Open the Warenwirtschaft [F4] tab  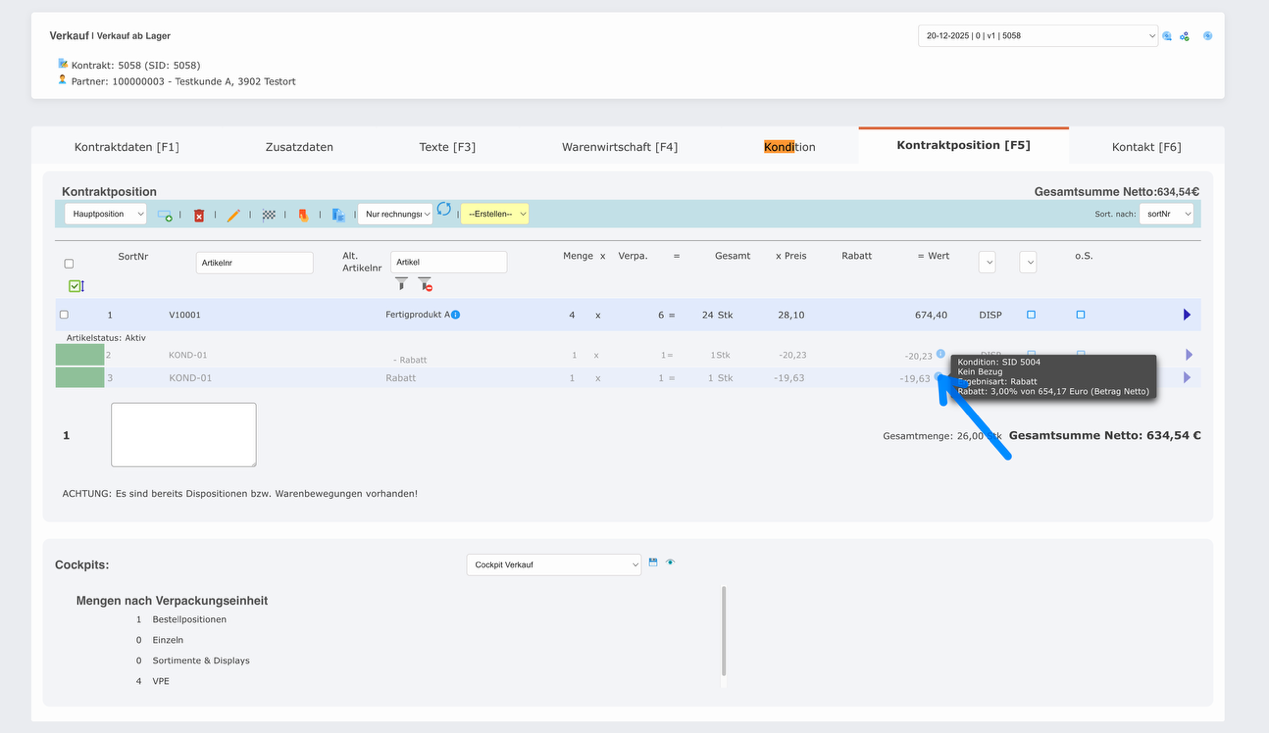(619, 147)
